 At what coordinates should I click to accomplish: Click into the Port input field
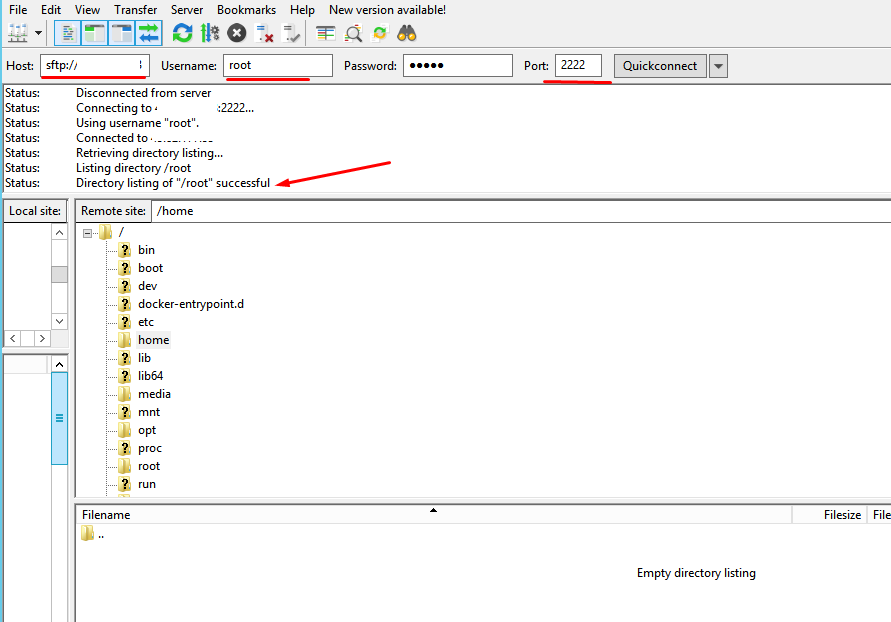point(578,66)
